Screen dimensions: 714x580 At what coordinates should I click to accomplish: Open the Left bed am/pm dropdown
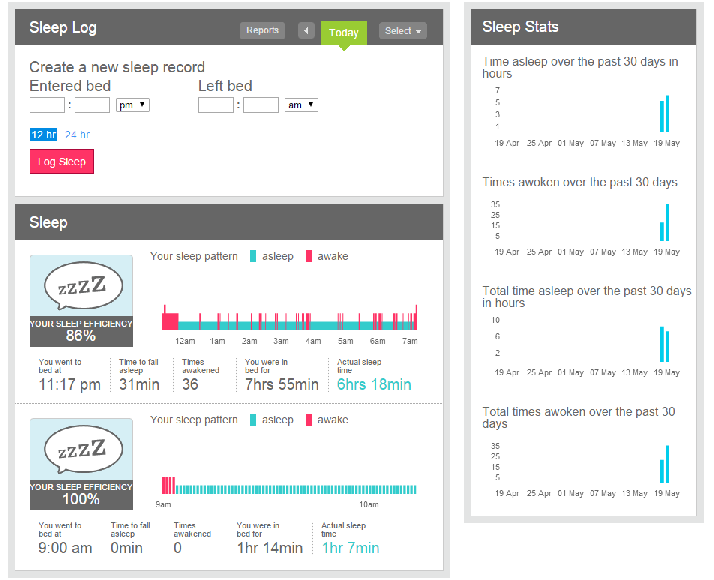click(301, 105)
